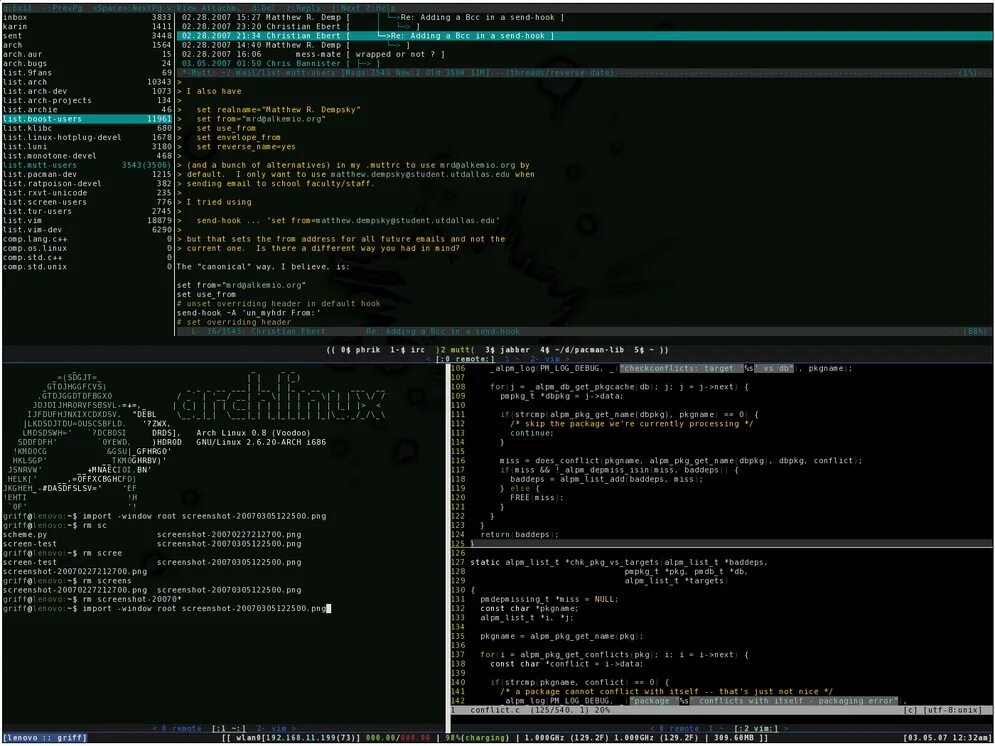
Task: Click the conflict.c vim status line
Action: (721, 710)
